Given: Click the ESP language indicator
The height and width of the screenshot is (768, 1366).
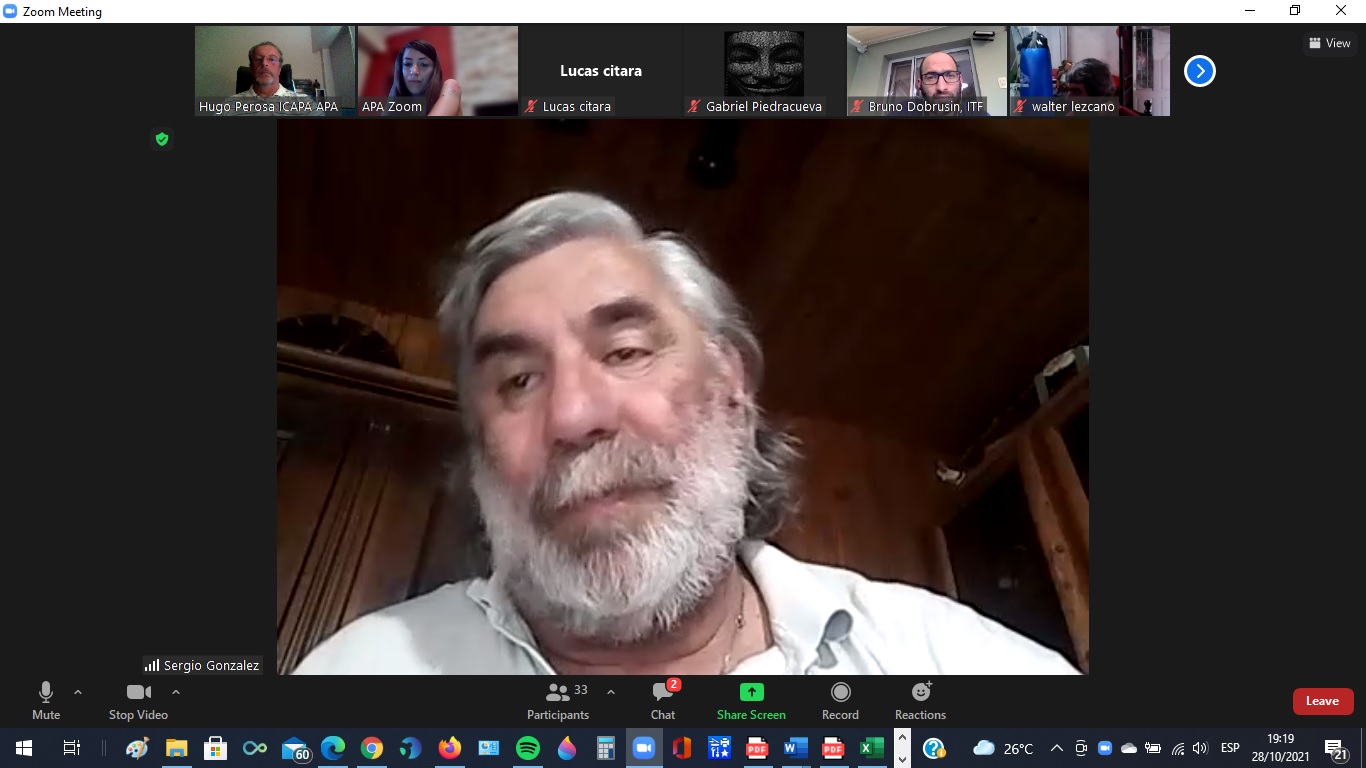Looking at the screenshot, I should pos(1230,748).
